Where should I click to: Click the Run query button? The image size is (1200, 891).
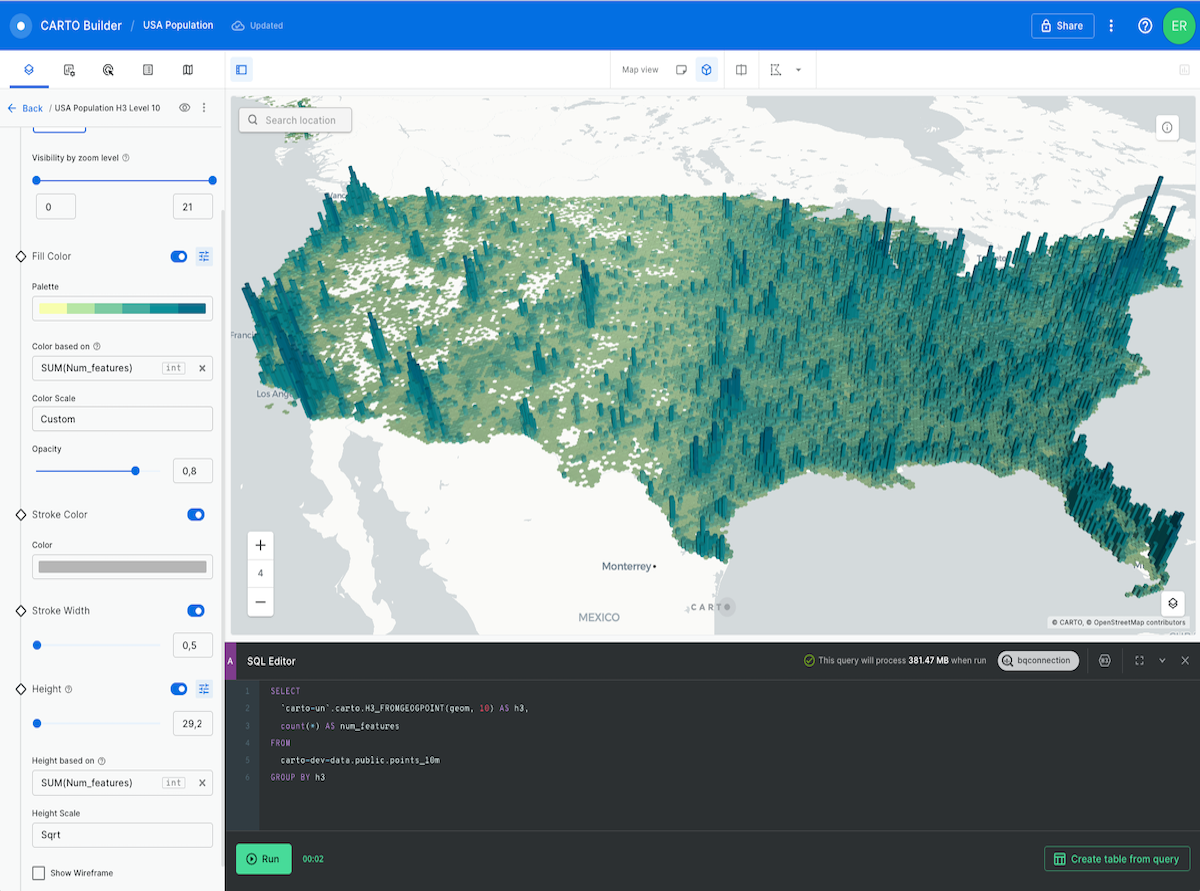pos(263,858)
